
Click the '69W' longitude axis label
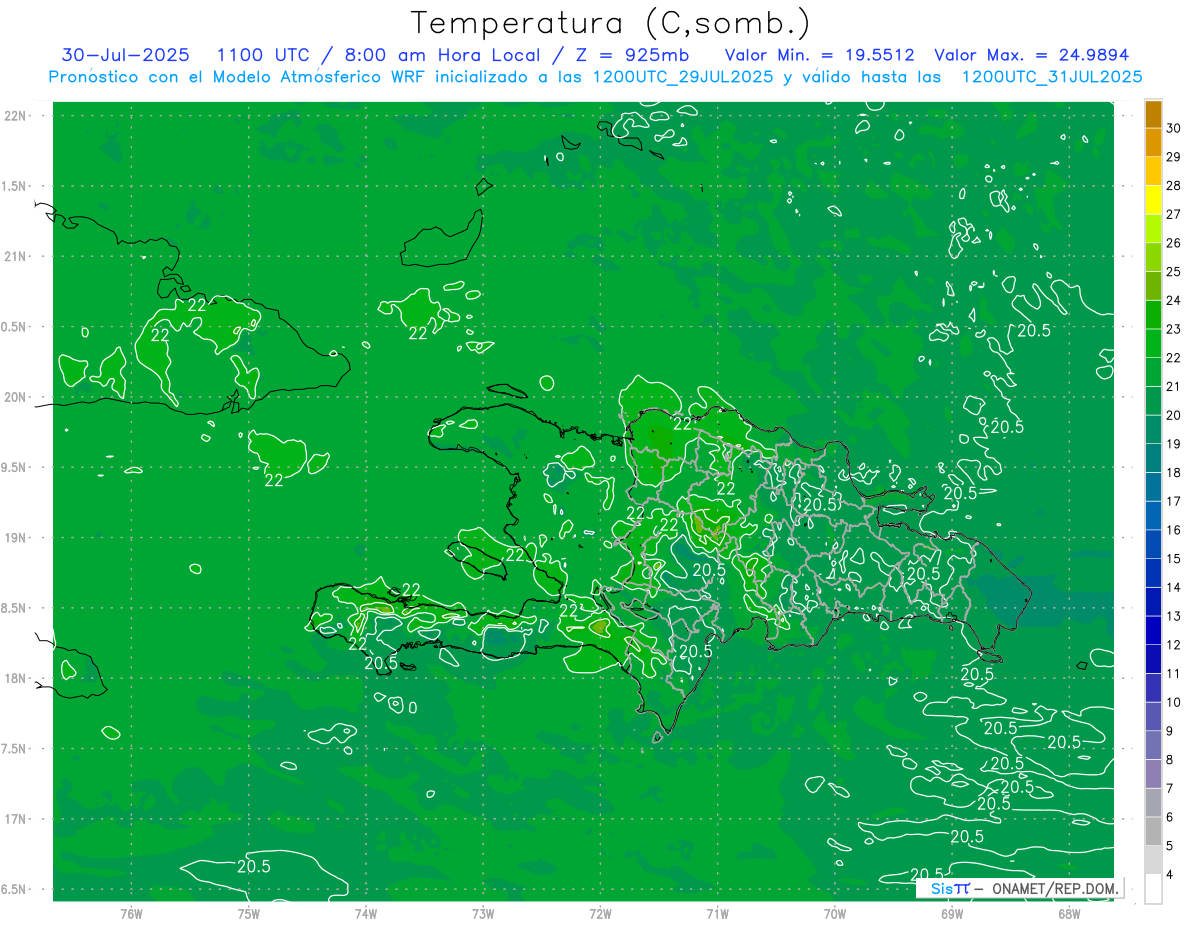(952, 913)
